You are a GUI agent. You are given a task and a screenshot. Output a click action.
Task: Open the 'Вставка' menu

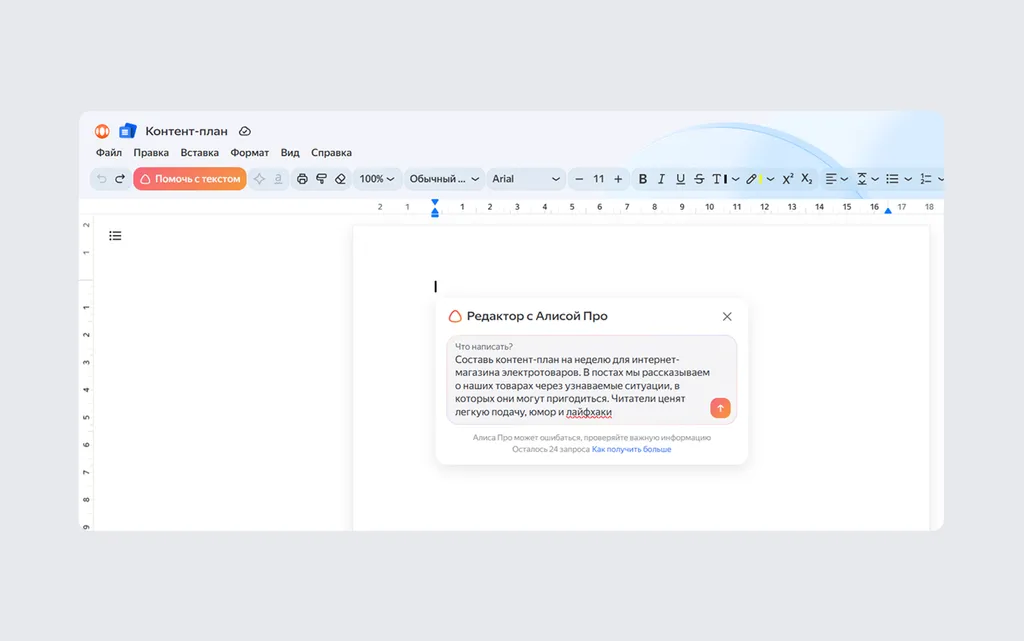[x=199, y=153]
